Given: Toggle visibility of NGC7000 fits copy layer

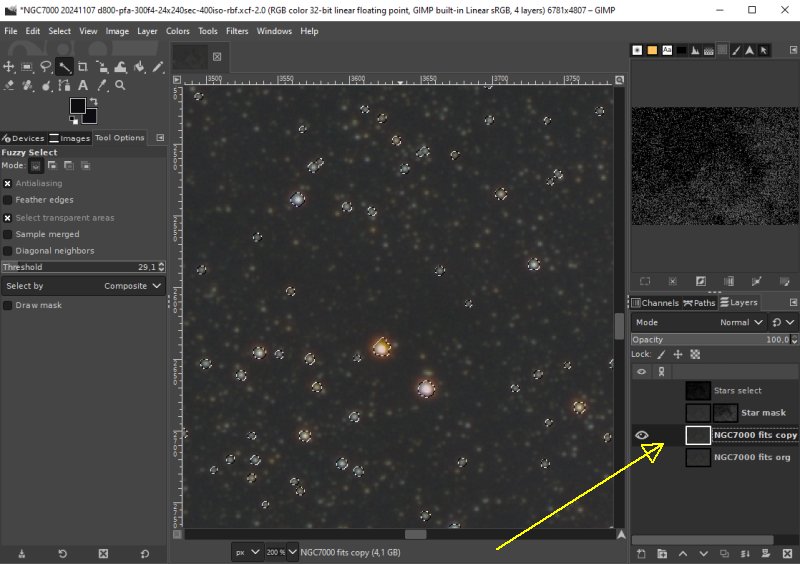Looking at the screenshot, I should (x=642, y=435).
